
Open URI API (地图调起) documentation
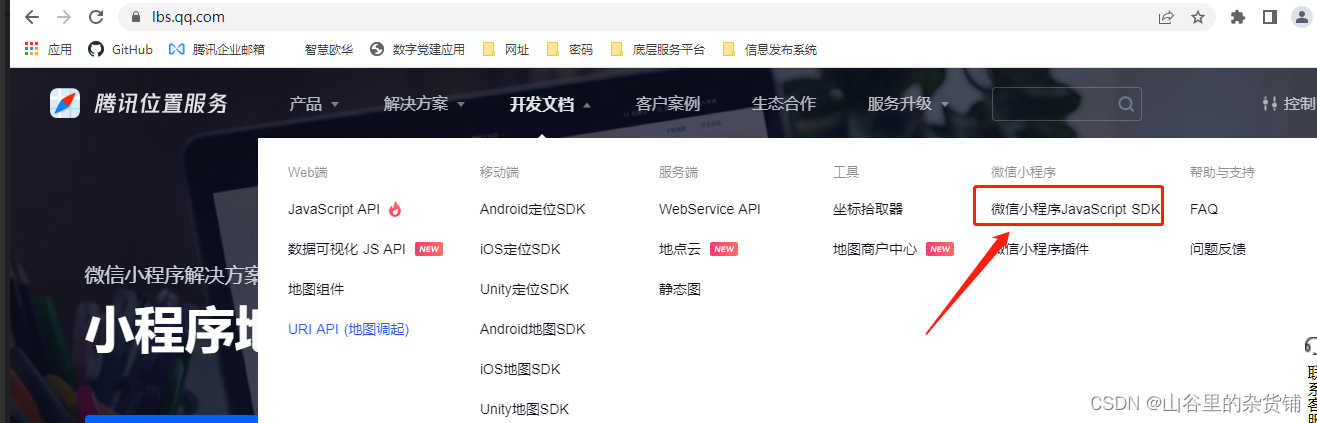348,329
